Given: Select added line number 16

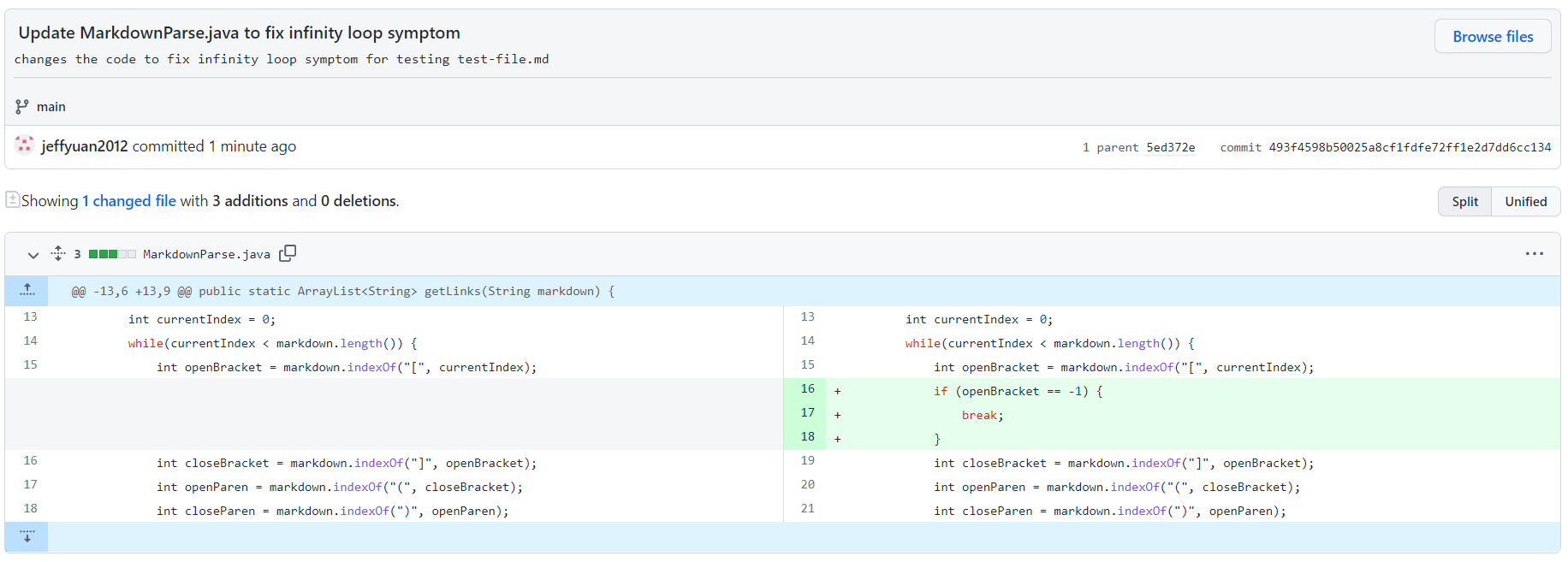Looking at the screenshot, I should 807,389.
